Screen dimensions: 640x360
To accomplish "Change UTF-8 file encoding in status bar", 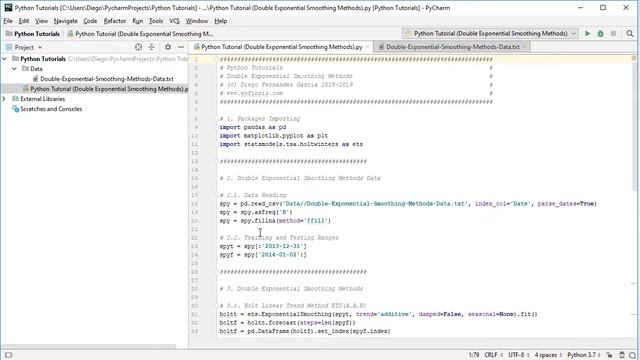I will 518,355.
